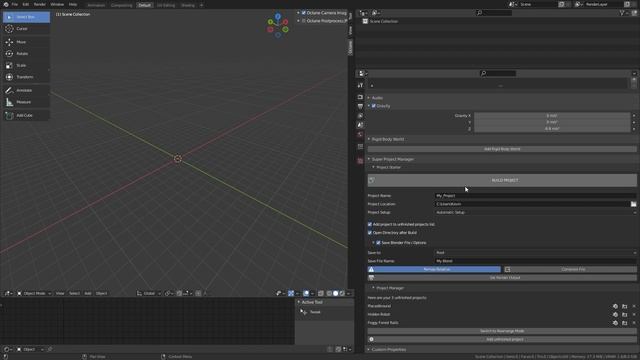Click Add Rigid Body World button
The width and height of the screenshot is (640, 360).
tap(502, 149)
